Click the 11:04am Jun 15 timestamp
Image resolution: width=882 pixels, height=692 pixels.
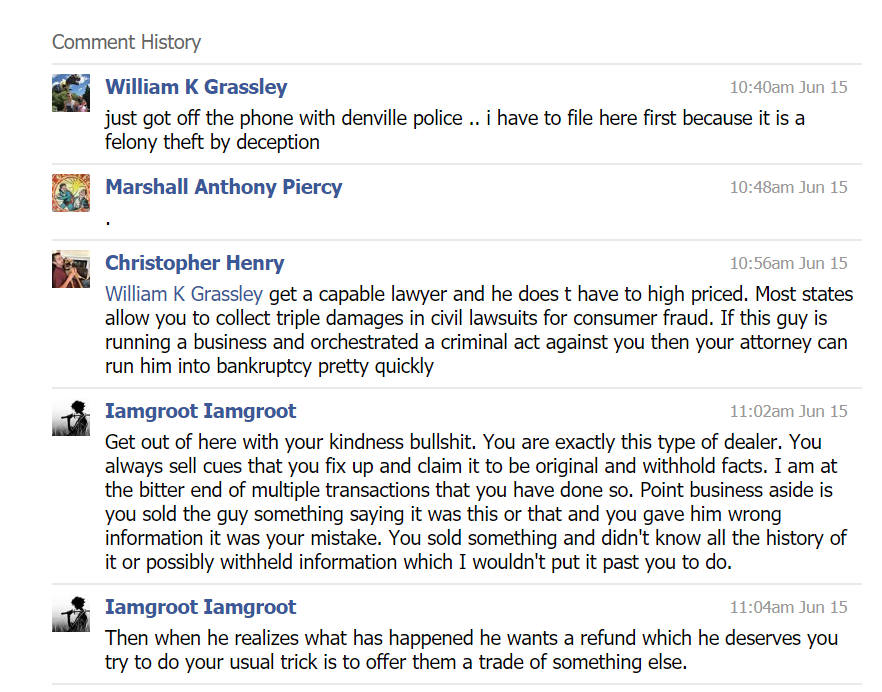coord(788,608)
